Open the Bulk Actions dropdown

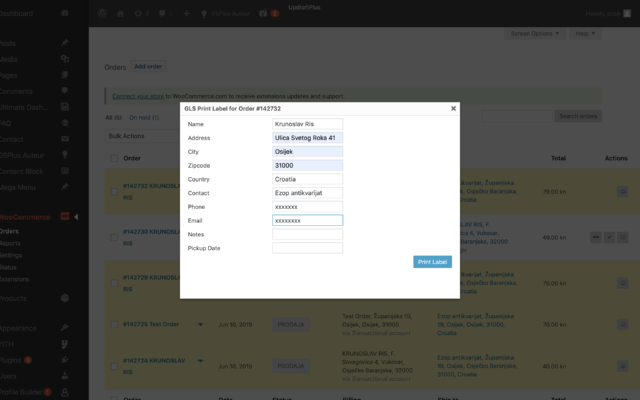[140, 135]
